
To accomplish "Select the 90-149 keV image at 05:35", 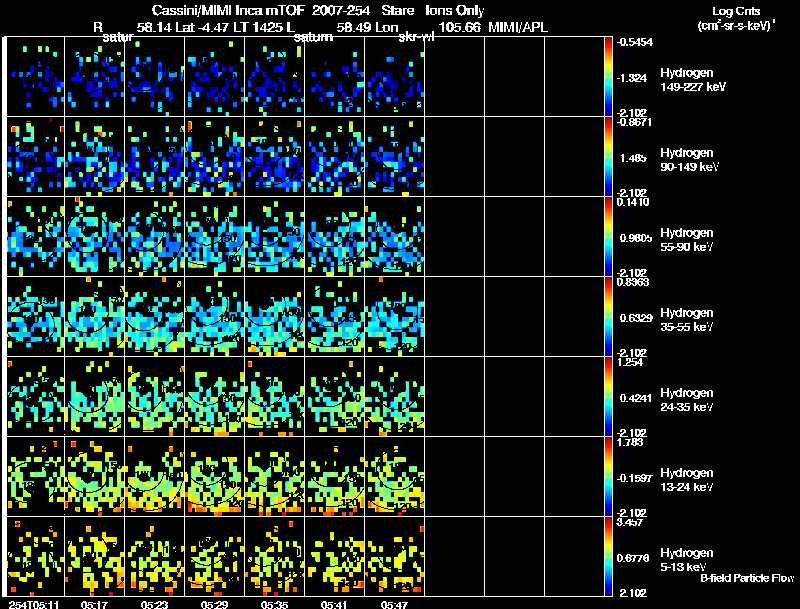I will tap(274, 156).
